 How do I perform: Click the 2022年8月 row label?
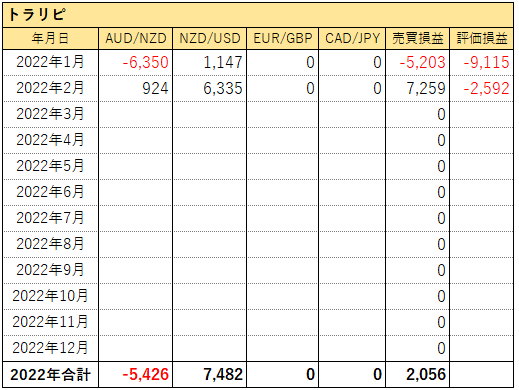(x=50, y=244)
